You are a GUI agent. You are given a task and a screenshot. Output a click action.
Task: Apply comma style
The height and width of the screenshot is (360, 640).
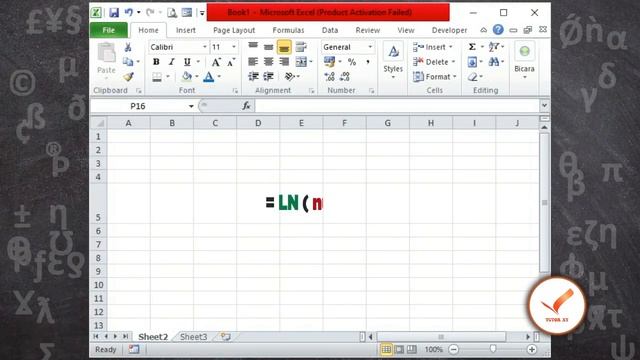(x=368, y=62)
